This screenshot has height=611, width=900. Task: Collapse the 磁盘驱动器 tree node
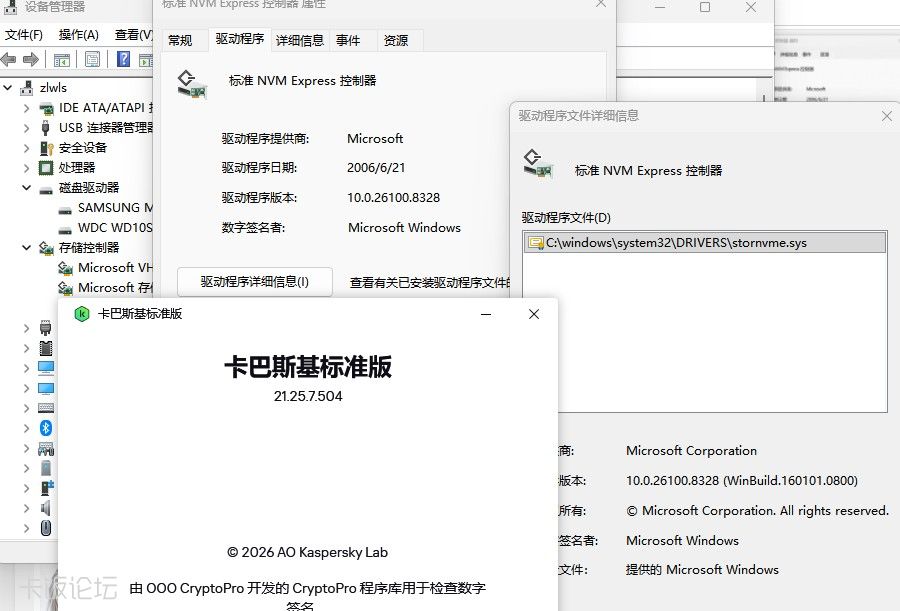tap(26, 187)
